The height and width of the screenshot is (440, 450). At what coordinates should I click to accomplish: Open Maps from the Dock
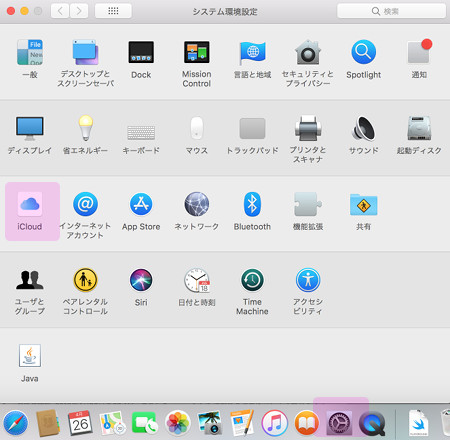tap(113, 423)
